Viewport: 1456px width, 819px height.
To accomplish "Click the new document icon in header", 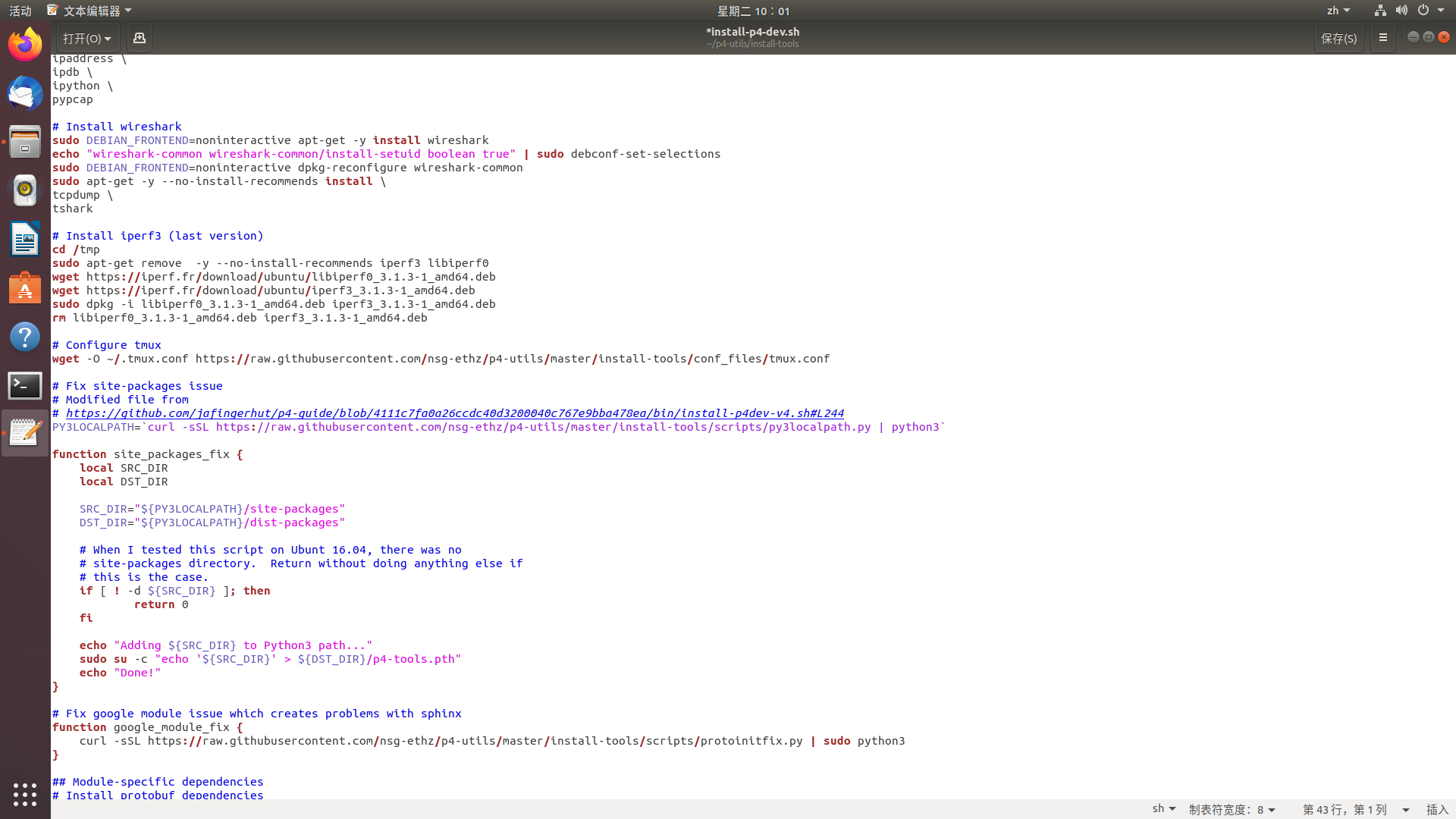I will [139, 38].
